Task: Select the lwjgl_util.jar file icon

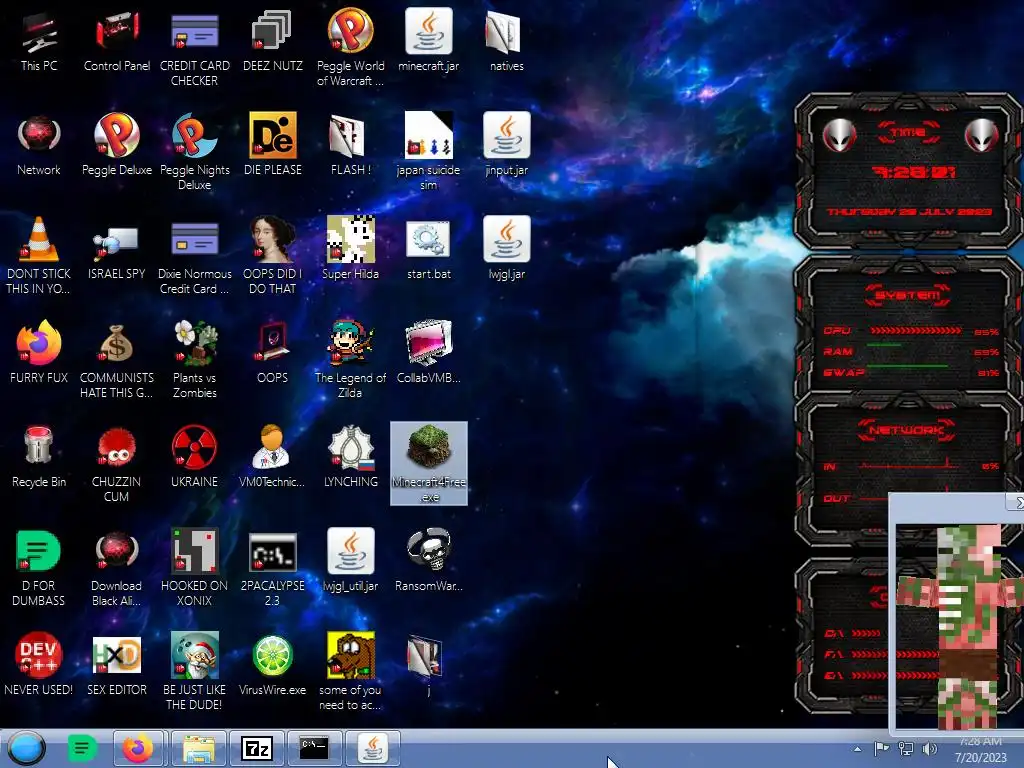Action: pyautogui.click(x=350, y=551)
